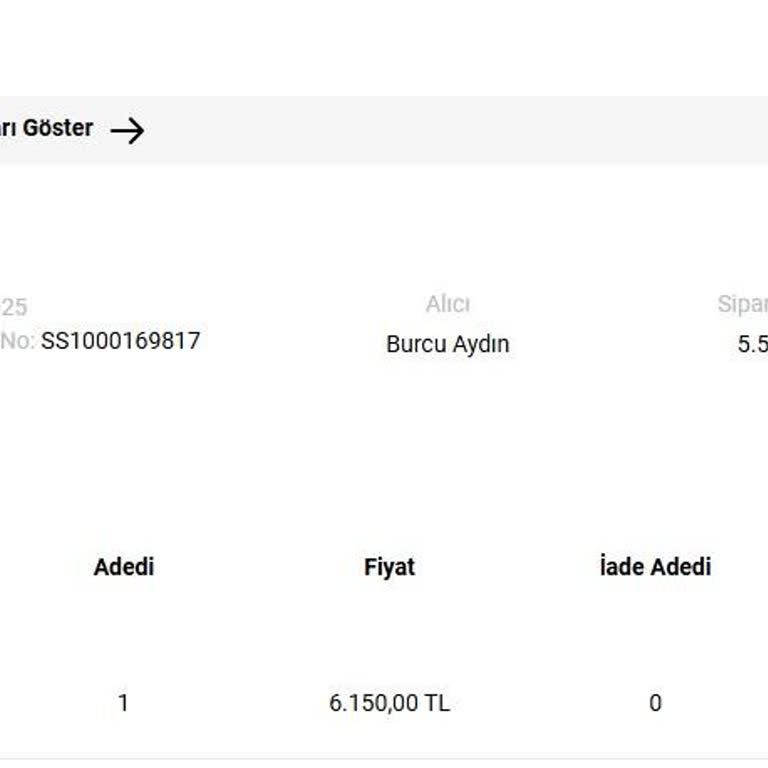The width and height of the screenshot is (768, 768).
Task: Click the return quantity value 0
Action: click(655, 703)
